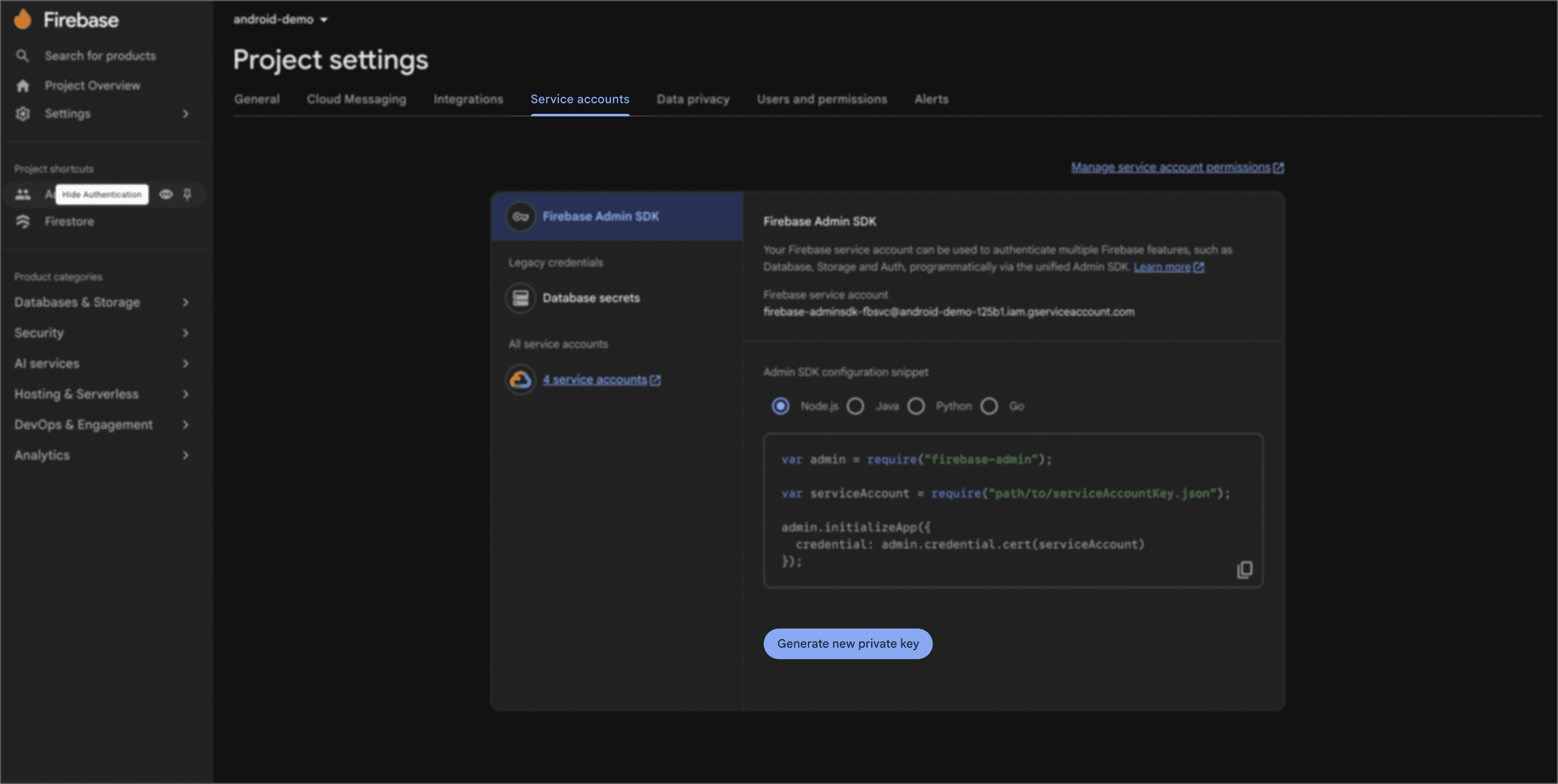Select the Java radio button
This screenshot has width=1558, height=784.
pos(855,406)
